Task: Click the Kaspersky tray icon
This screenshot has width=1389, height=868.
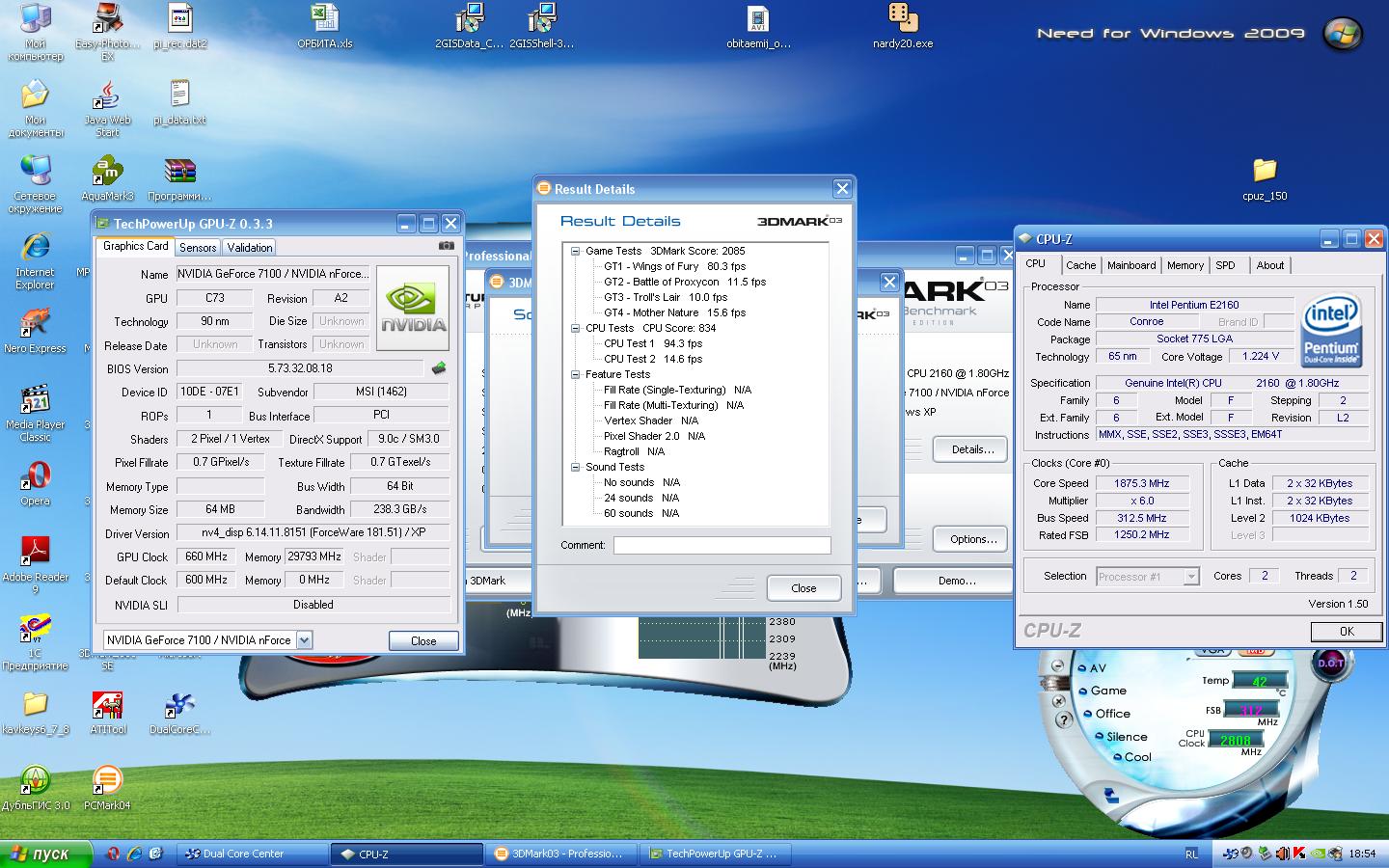Action: pyautogui.click(x=1299, y=854)
